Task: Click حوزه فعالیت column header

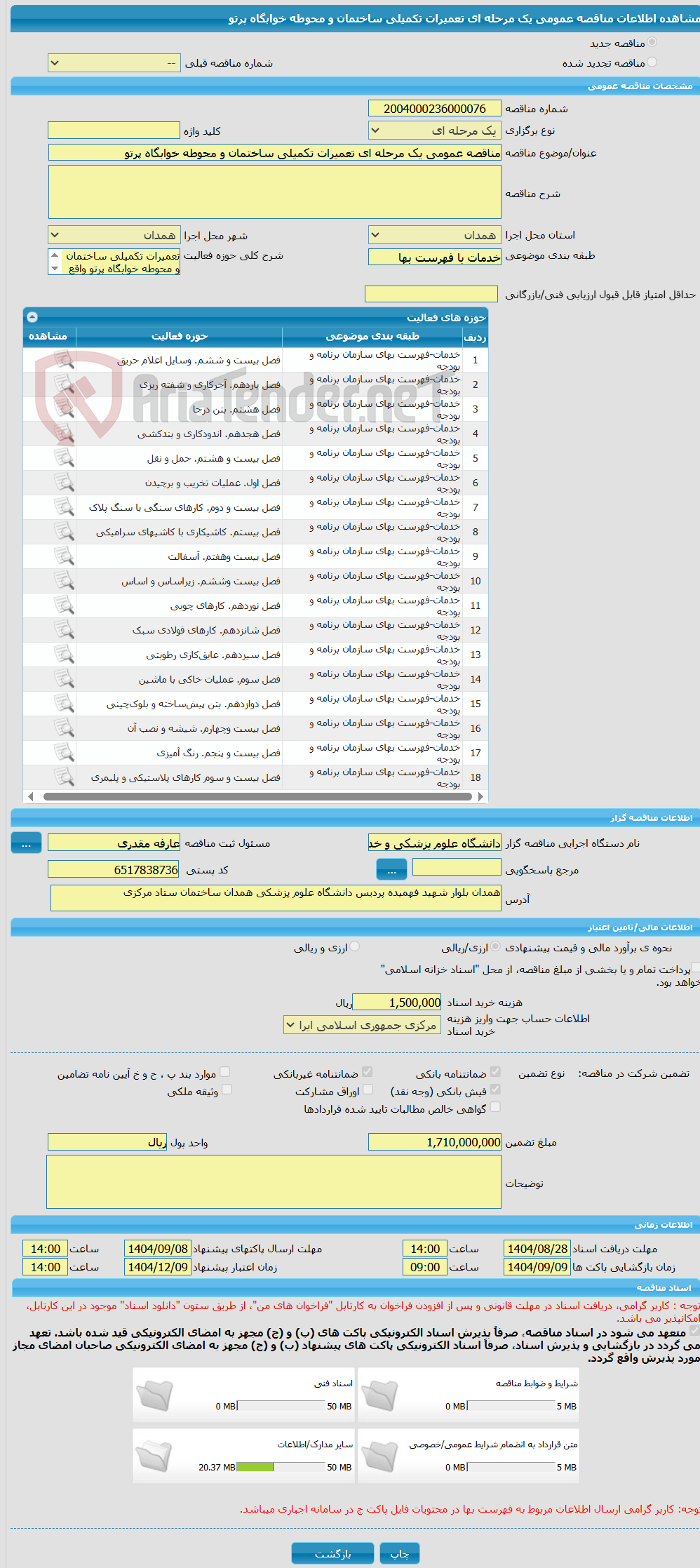Action: pos(180,336)
